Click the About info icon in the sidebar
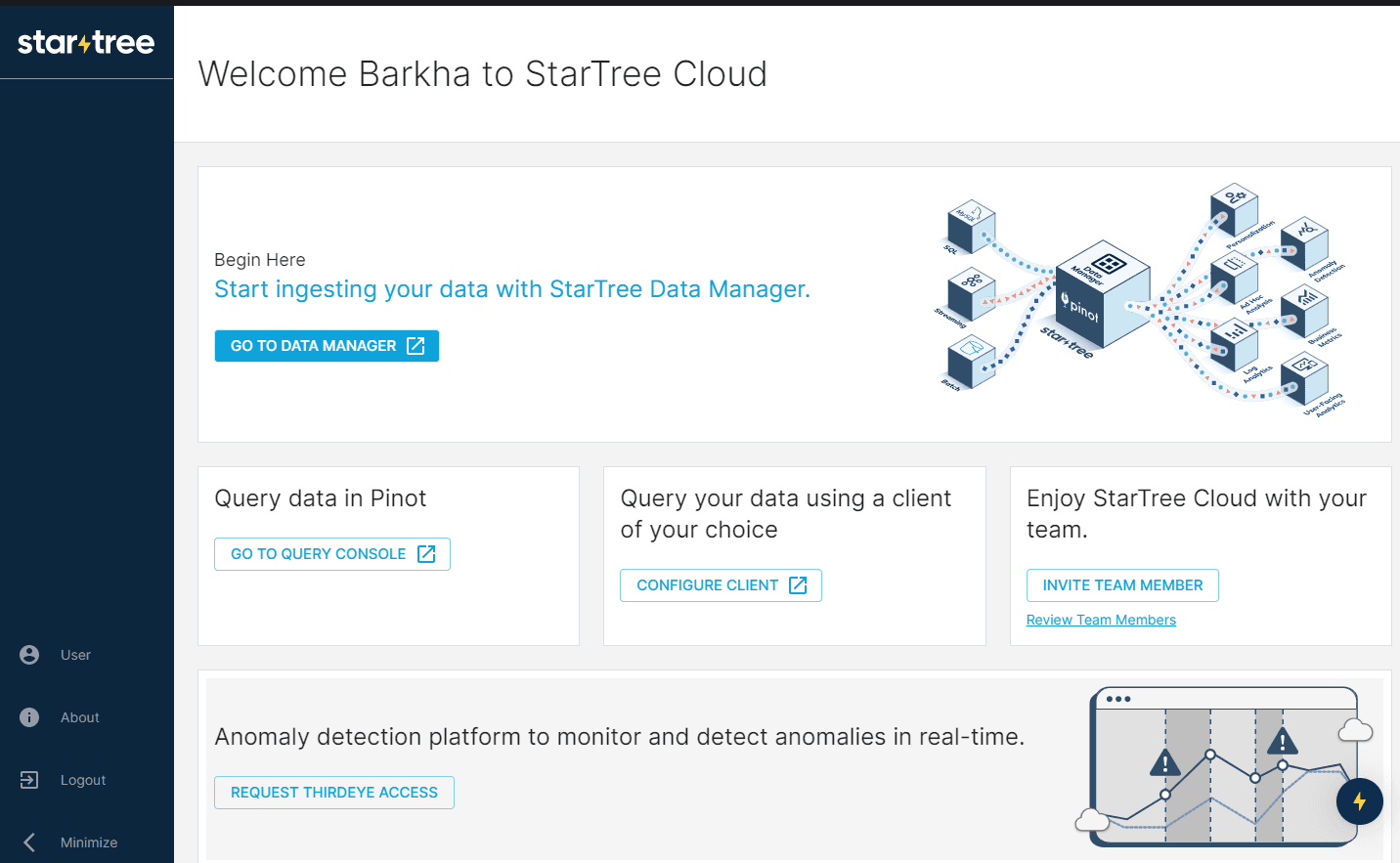The height and width of the screenshot is (863, 1400). click(x=28, y=716)
